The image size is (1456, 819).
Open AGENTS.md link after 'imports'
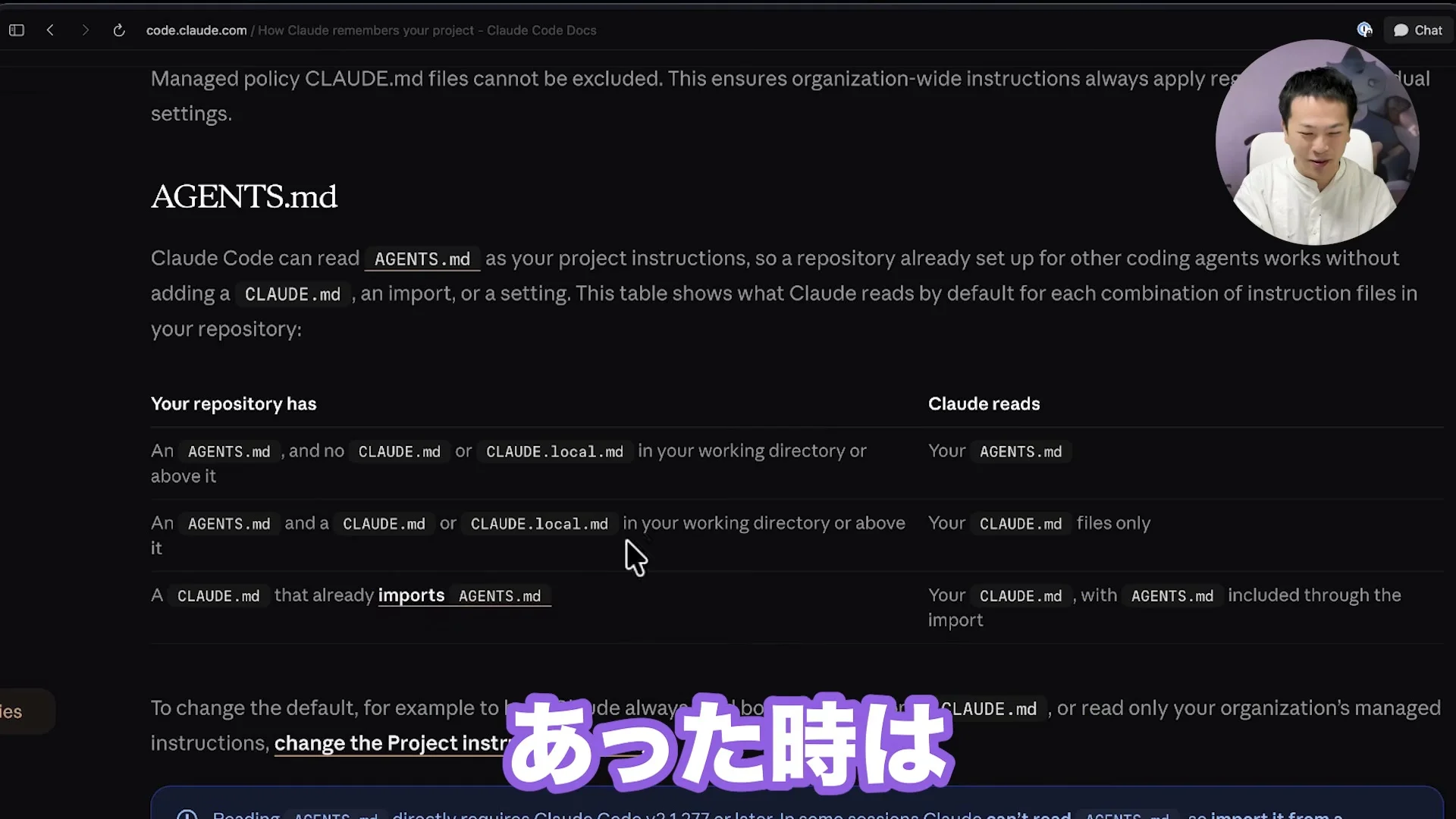(x=500, y=596)
